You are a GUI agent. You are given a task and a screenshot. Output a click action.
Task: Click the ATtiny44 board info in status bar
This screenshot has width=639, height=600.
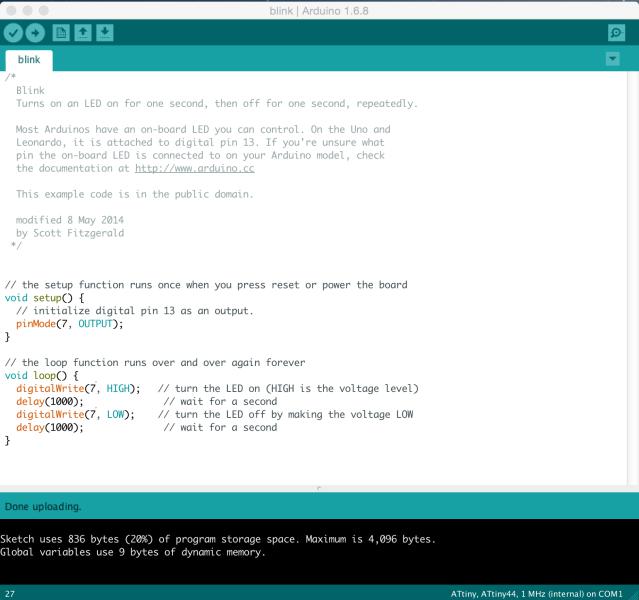pos(536,594)
